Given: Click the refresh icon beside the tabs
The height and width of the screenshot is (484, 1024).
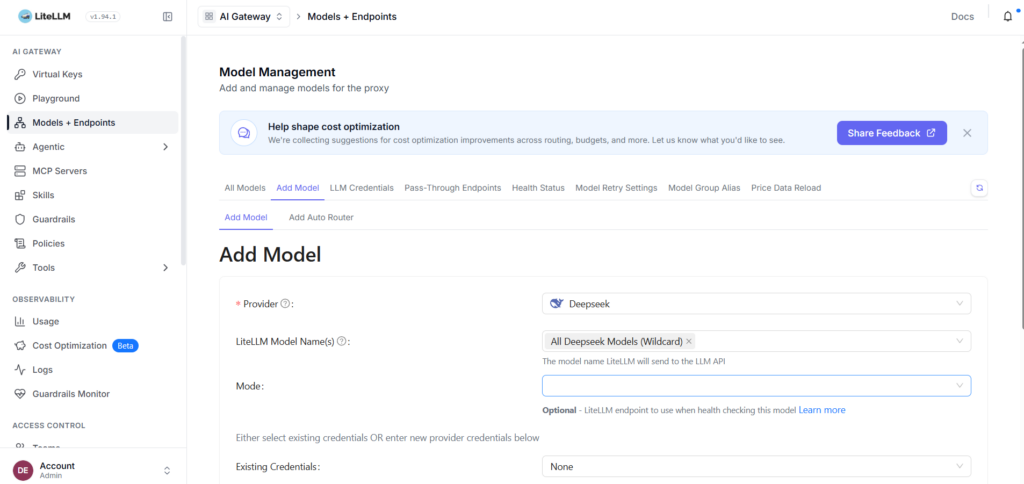Looking at the screenshot, I should [x=979, y=187].
